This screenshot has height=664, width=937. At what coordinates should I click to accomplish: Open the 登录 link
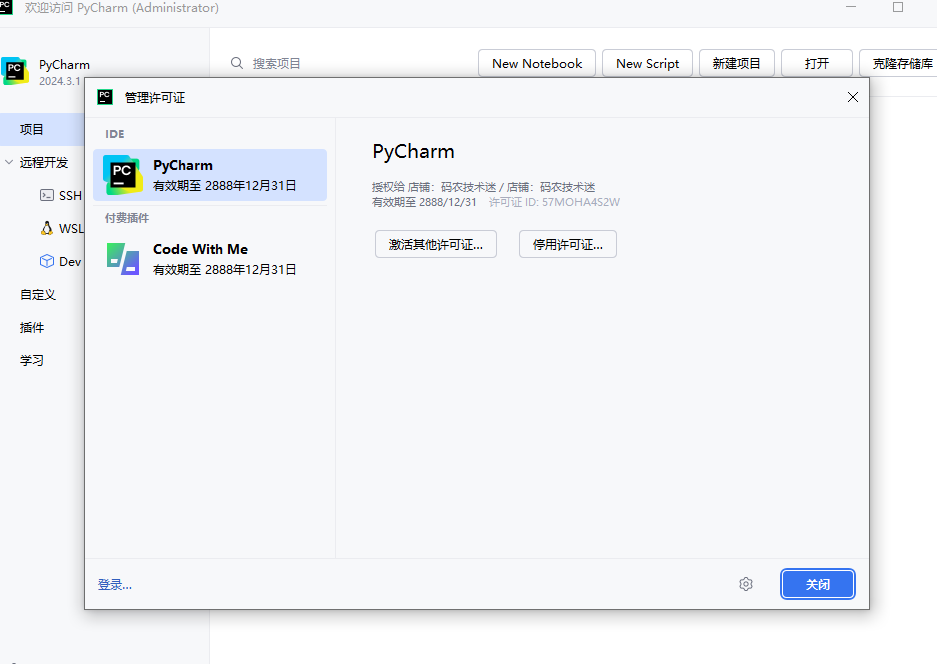pos(115,585)
